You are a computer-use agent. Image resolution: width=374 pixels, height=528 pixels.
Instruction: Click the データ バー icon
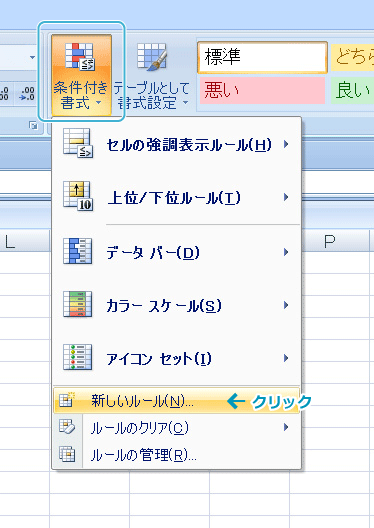click(x=77, y=251)
